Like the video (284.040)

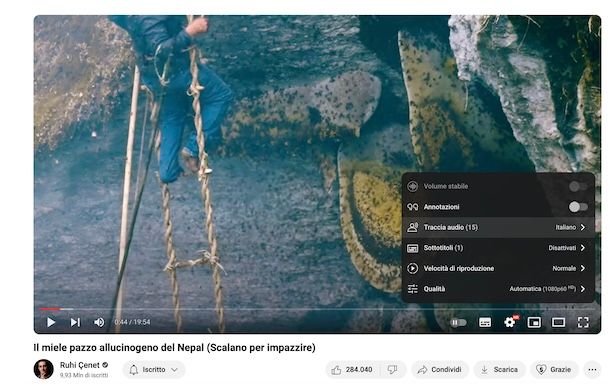click(x=353, y=370)
